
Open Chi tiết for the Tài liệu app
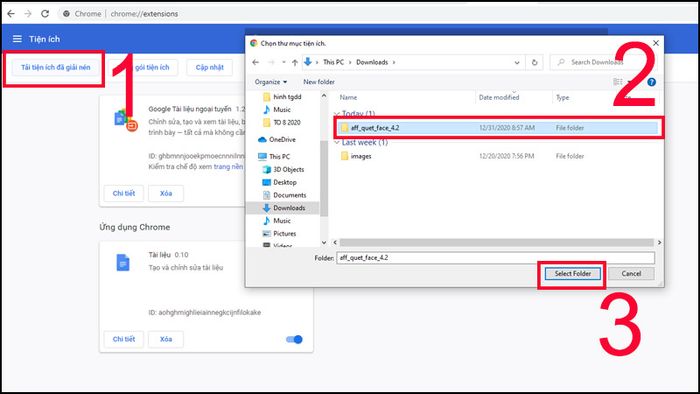coord(124,339)
